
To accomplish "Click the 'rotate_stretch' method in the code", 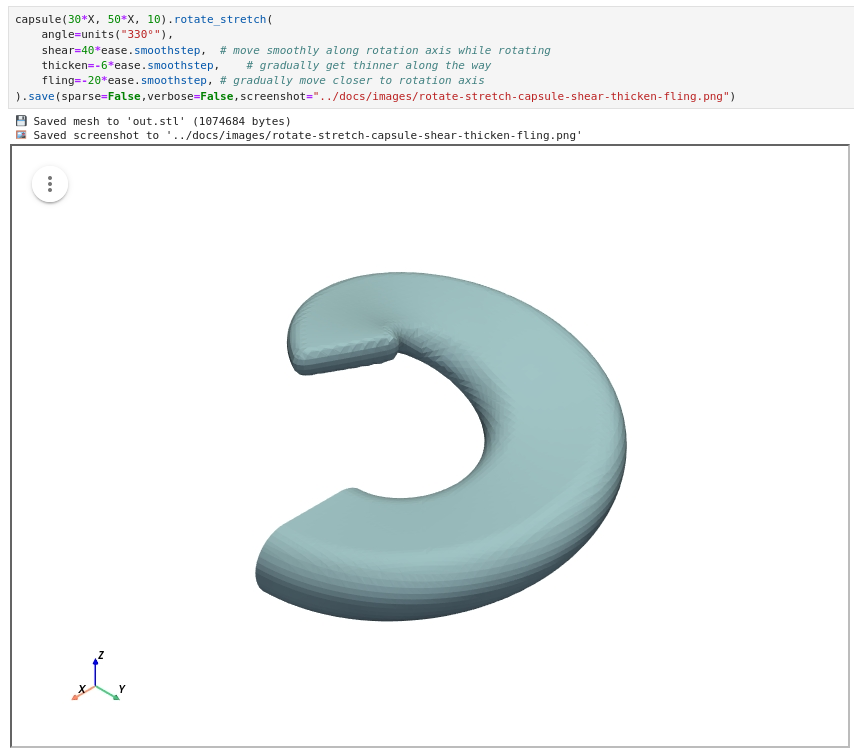I will click(220, 20).
